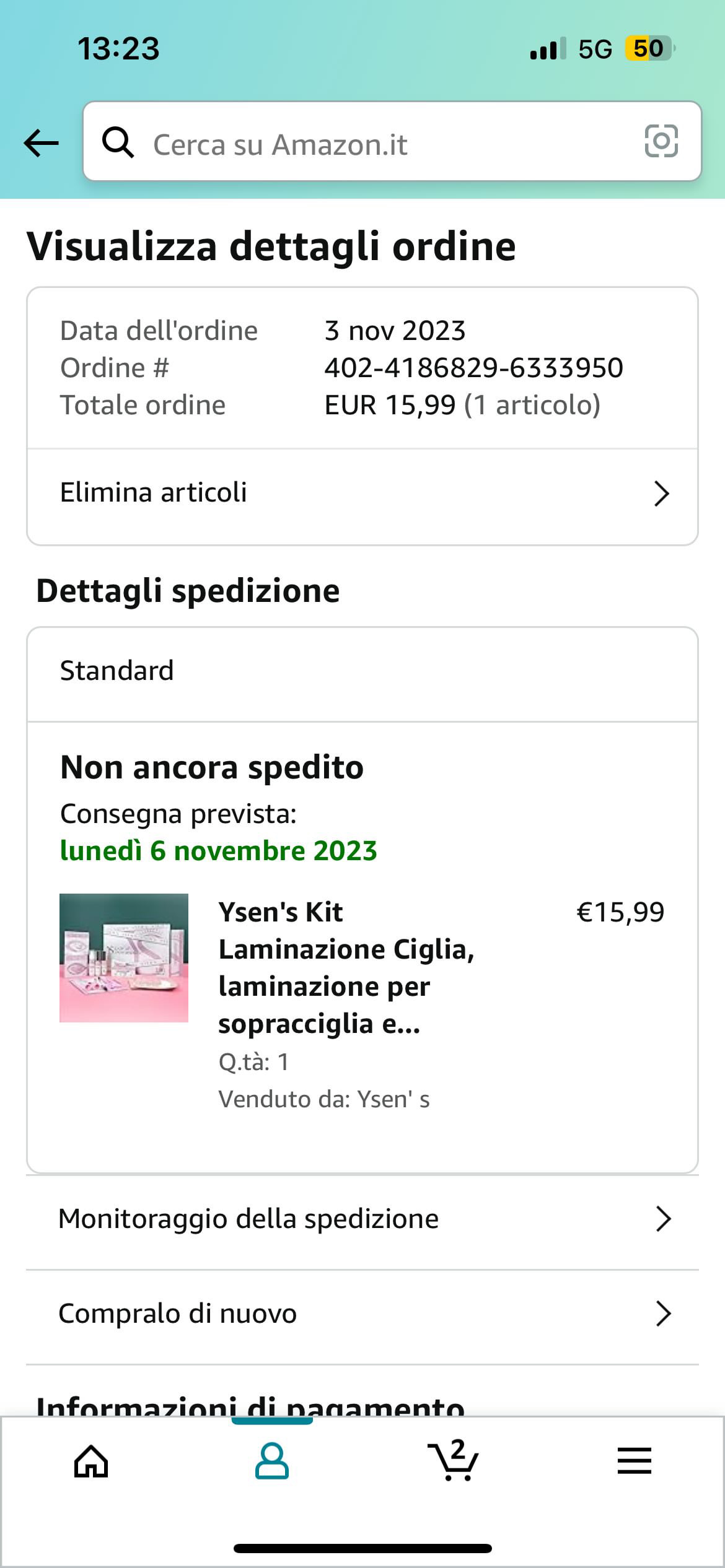Open the hamburger menu icon

634,1461
